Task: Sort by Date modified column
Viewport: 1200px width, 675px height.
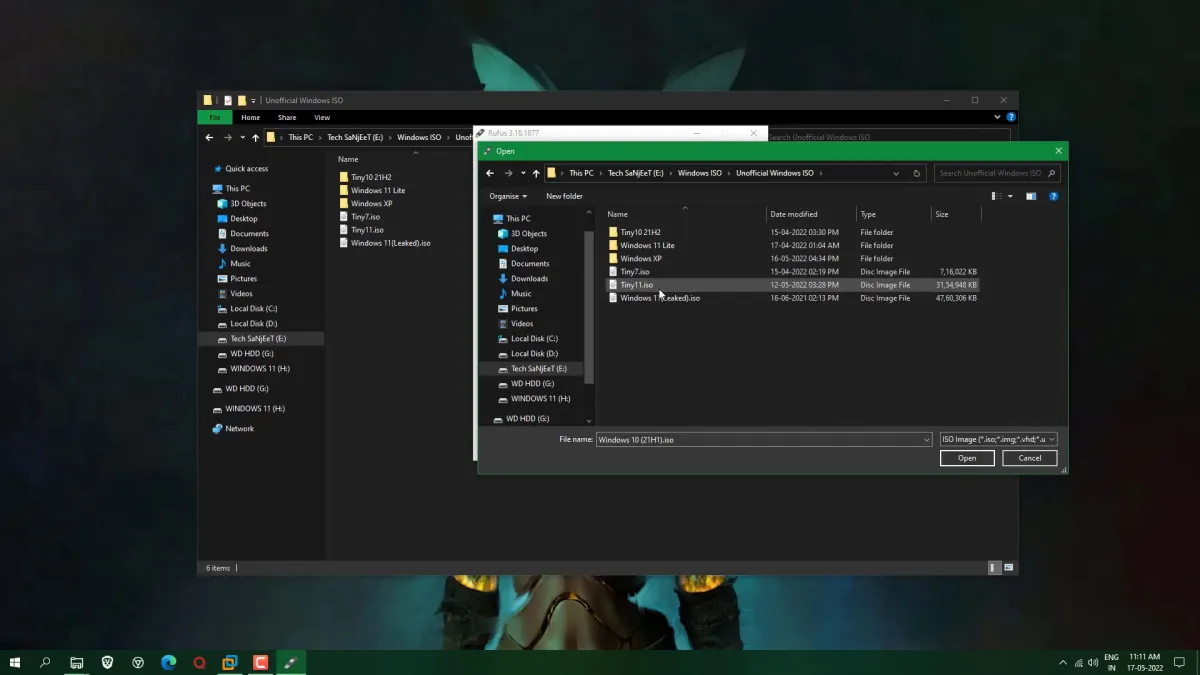Action: point(811,214)
